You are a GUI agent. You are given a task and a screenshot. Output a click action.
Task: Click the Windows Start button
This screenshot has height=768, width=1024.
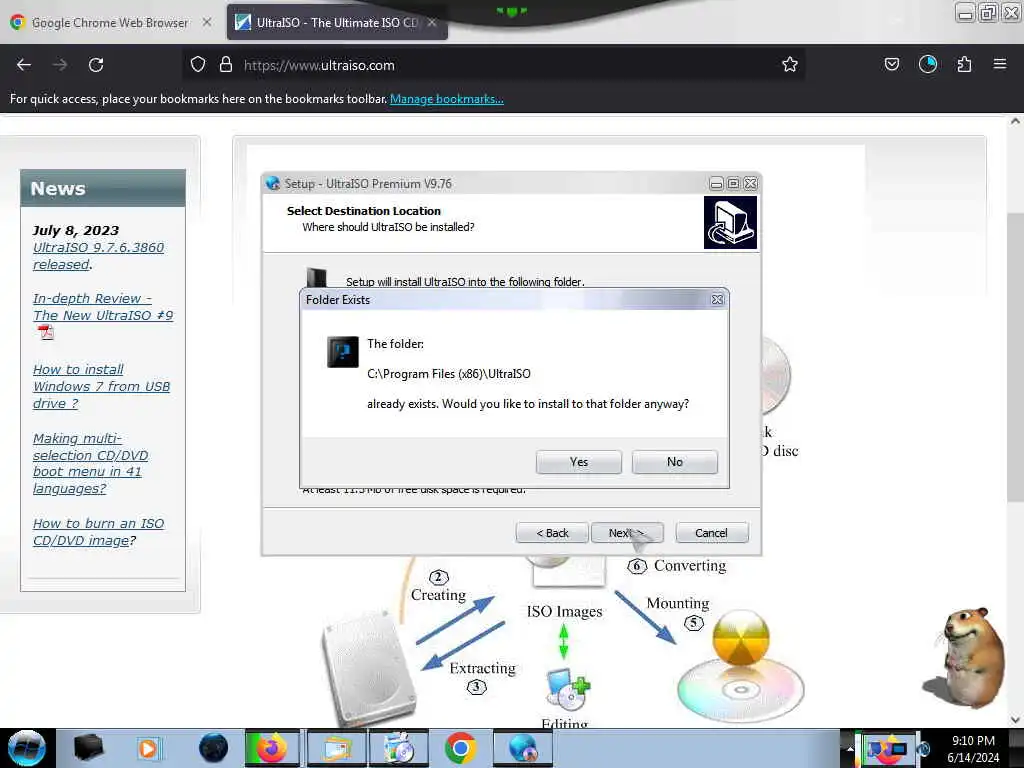pos(27,748)
